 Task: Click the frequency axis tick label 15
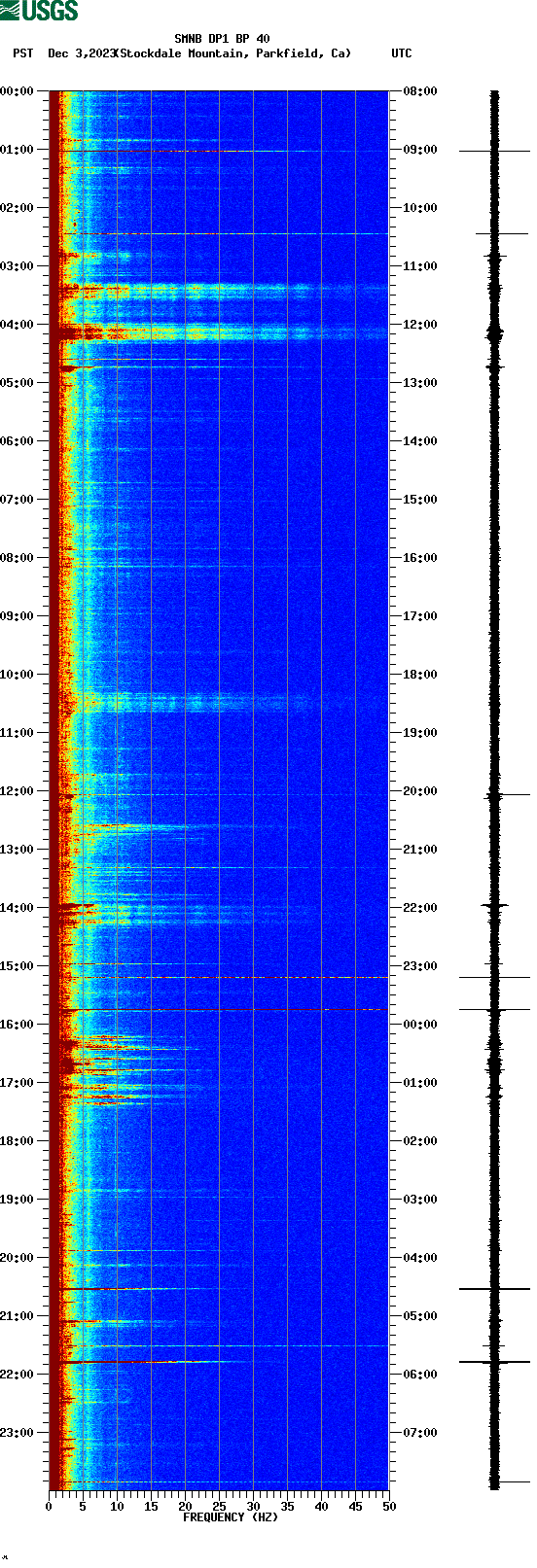click(x=151, y=1507)
